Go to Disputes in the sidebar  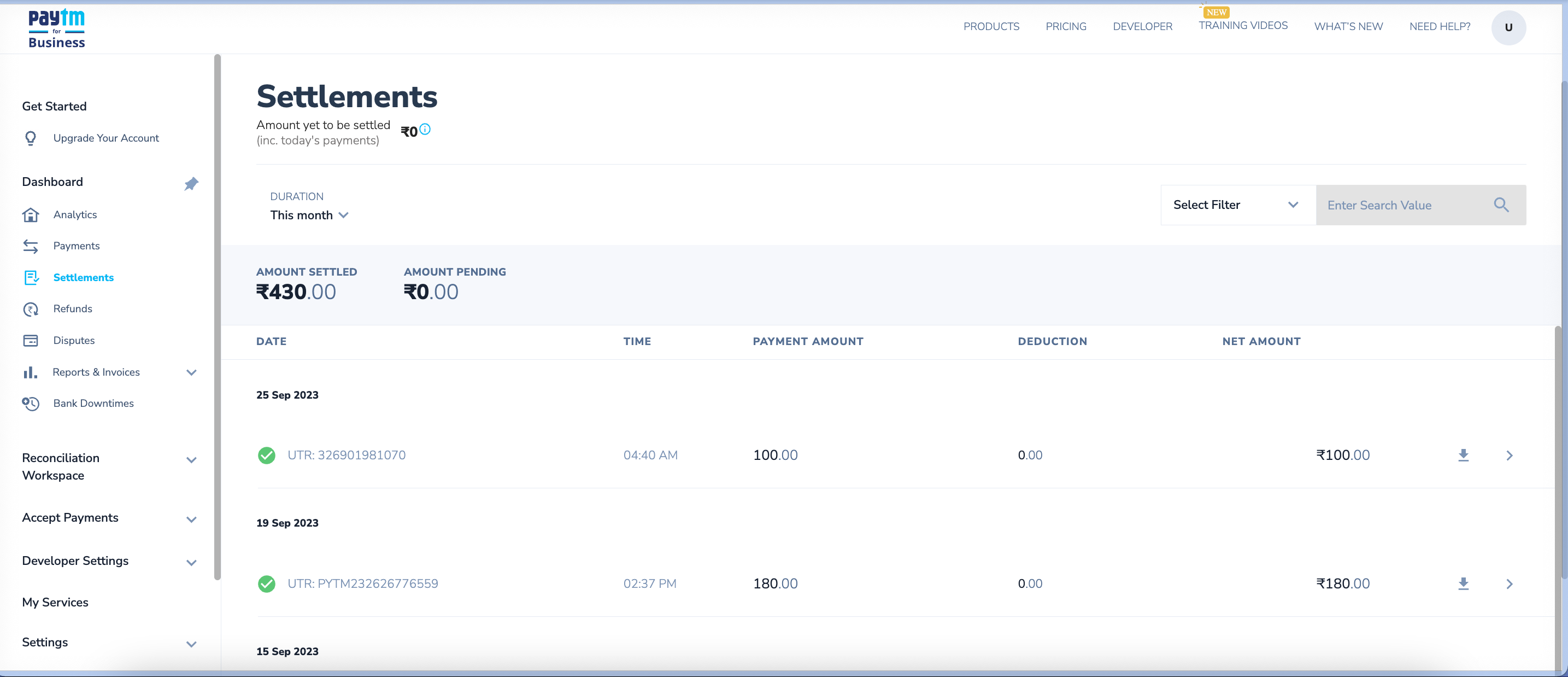coord(74,340)
